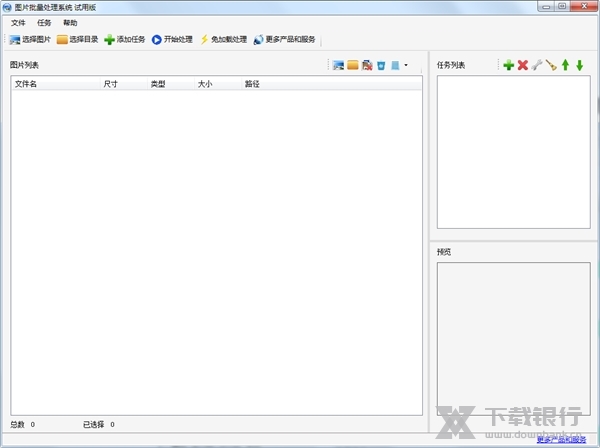Clear image list trash bin icon
The height and width of the screenshot is (448, 600).
pyautogui.click(x=381, y=65)
